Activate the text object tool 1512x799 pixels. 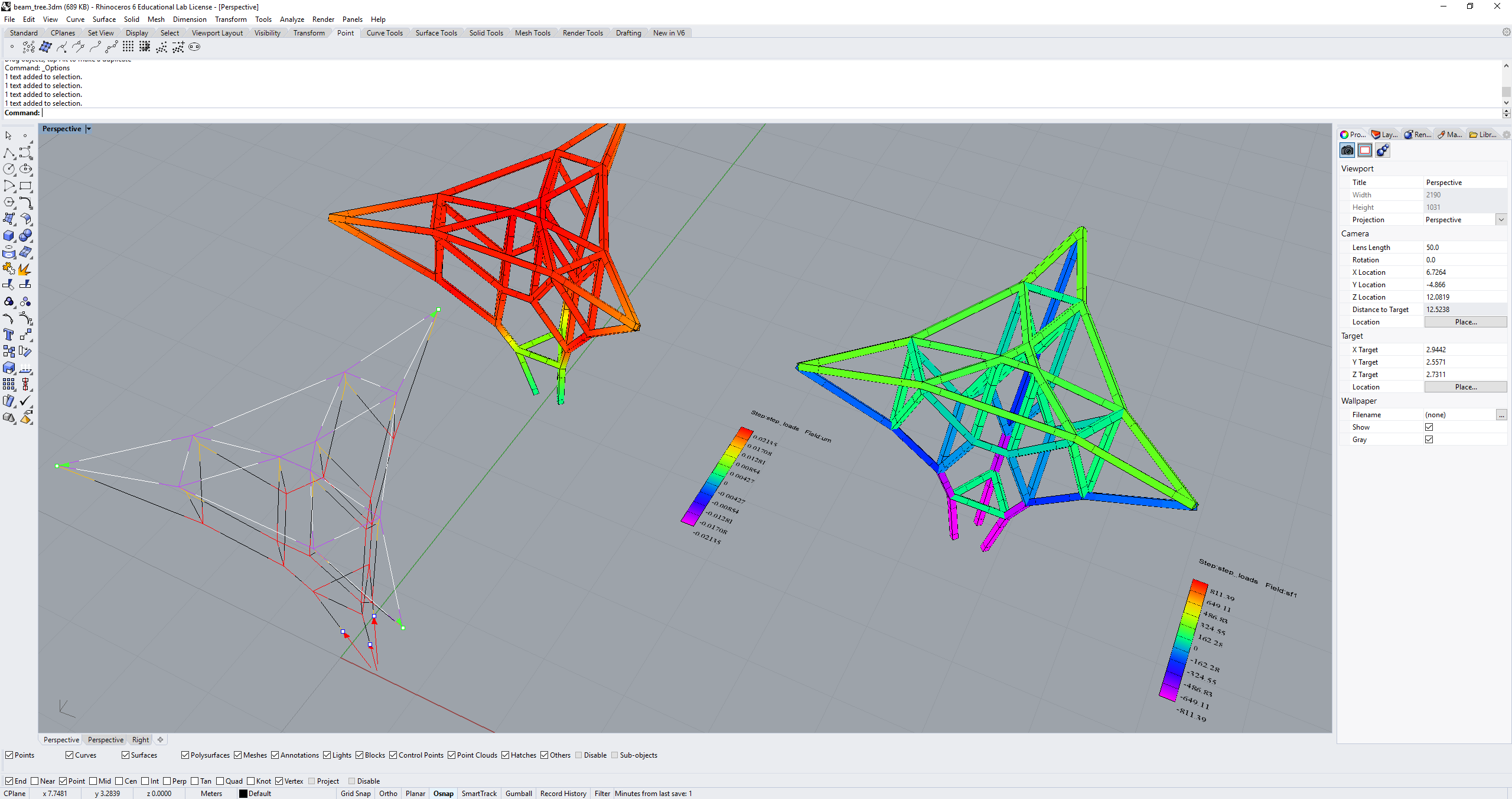[9, 334]
